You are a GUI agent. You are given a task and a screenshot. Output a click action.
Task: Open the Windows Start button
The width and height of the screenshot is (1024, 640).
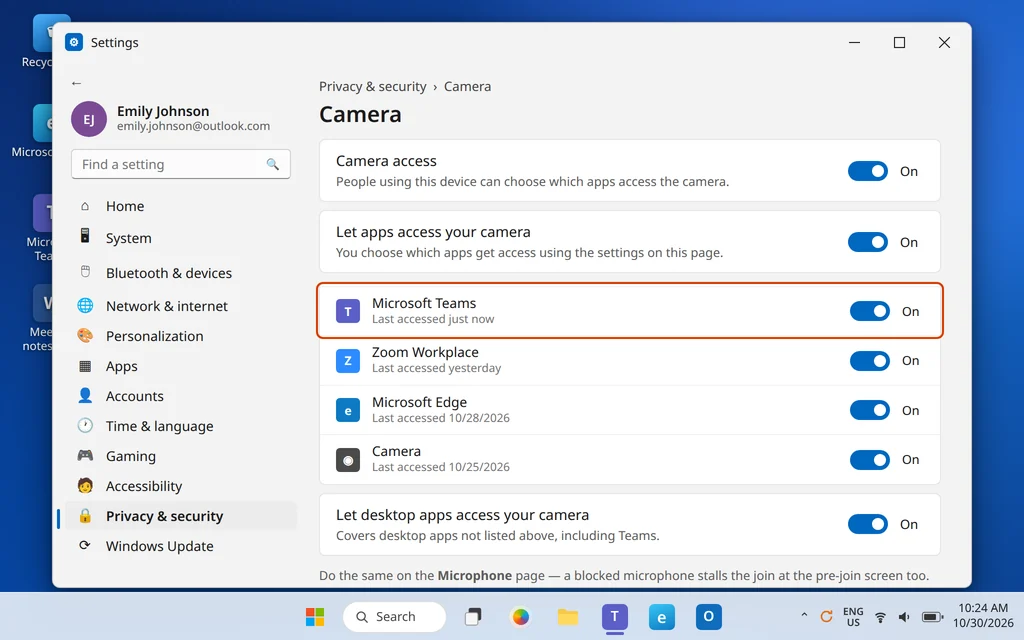pyautogui.click(x=315, y=616)
